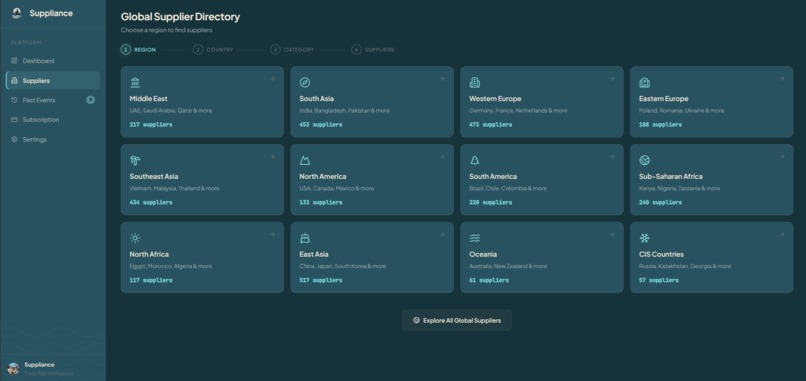Click the Global Supplier Directory heading
The width and height of the screenshot is (806, 381).
tap(180, 17)
